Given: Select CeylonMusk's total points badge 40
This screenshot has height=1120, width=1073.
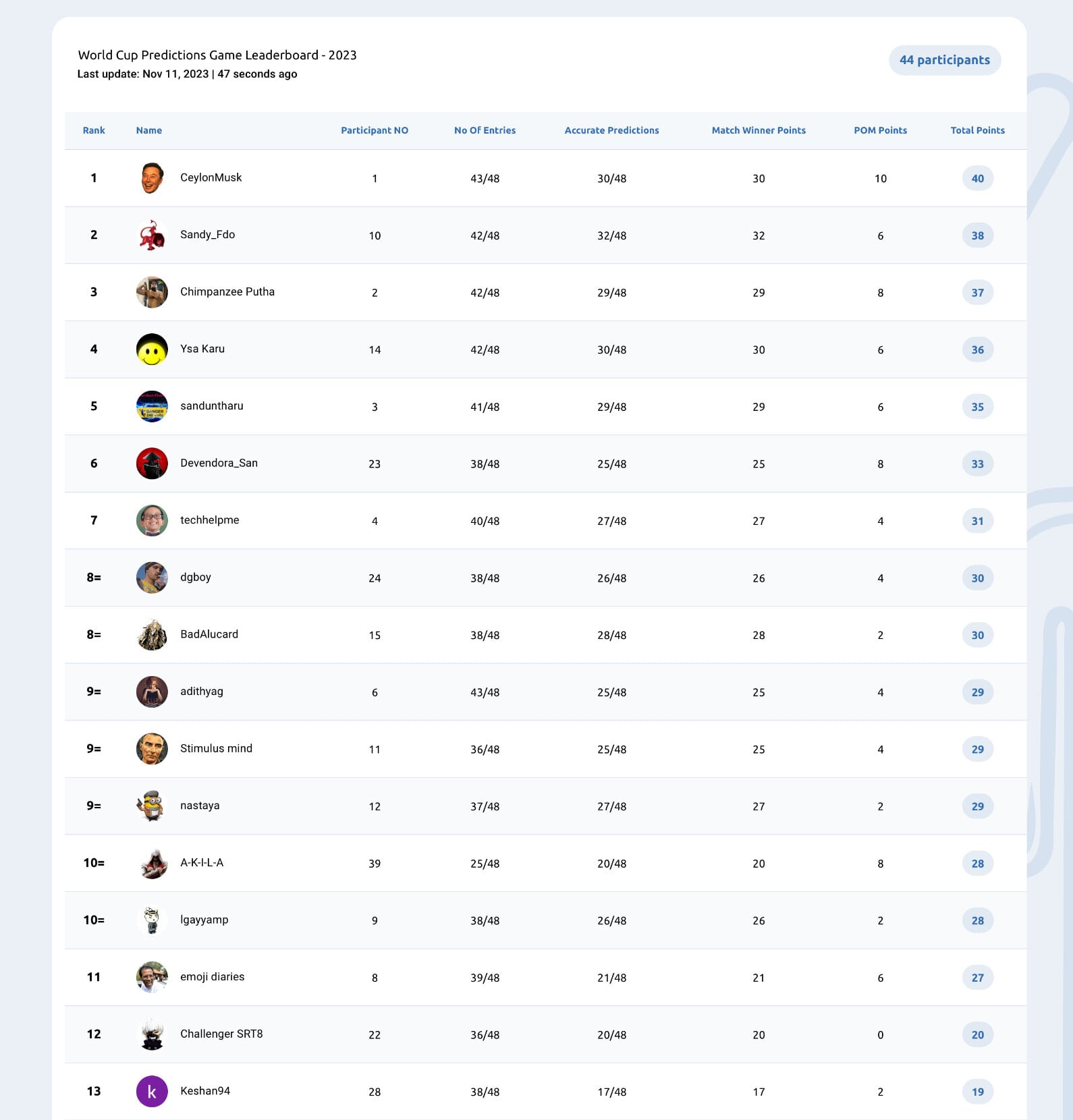Looking at the screenshot, I should click(x=977, y=178).
